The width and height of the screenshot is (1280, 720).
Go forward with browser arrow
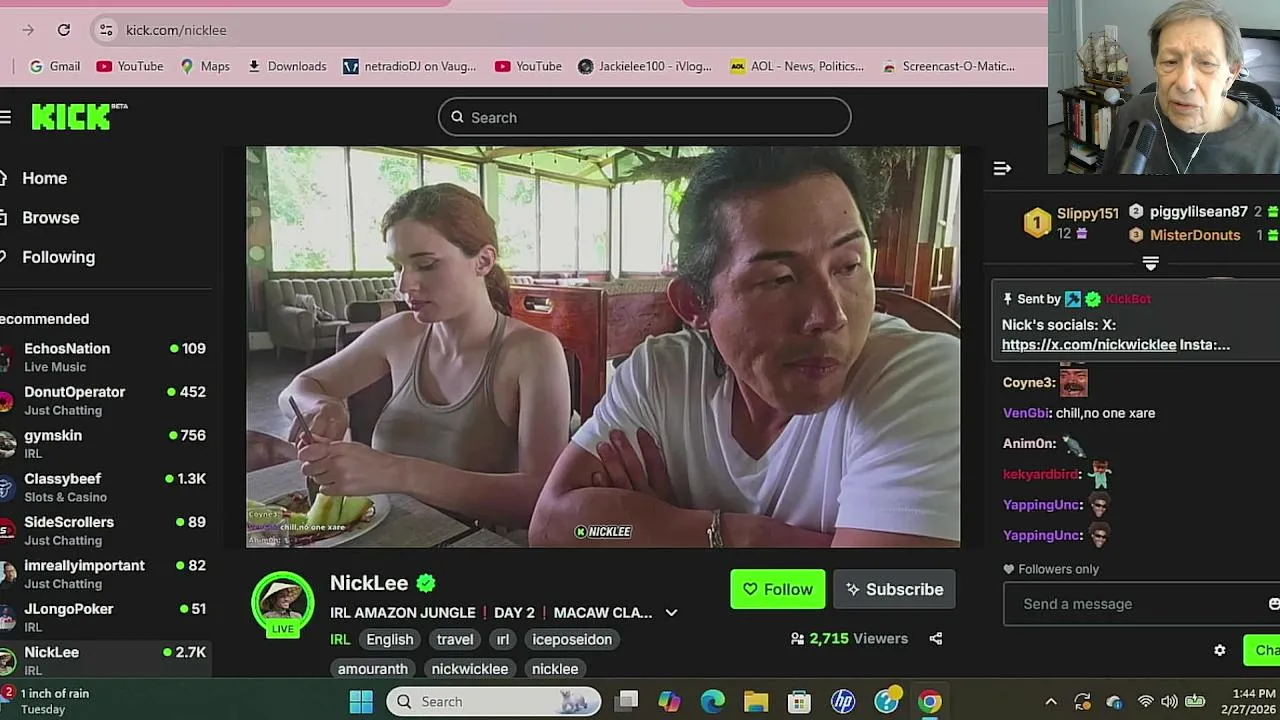point(28,30)
